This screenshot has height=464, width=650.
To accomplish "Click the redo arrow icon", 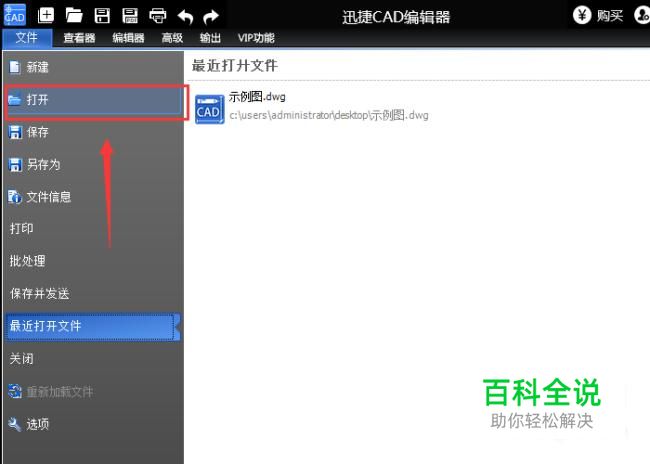I will tap(211, 17).
